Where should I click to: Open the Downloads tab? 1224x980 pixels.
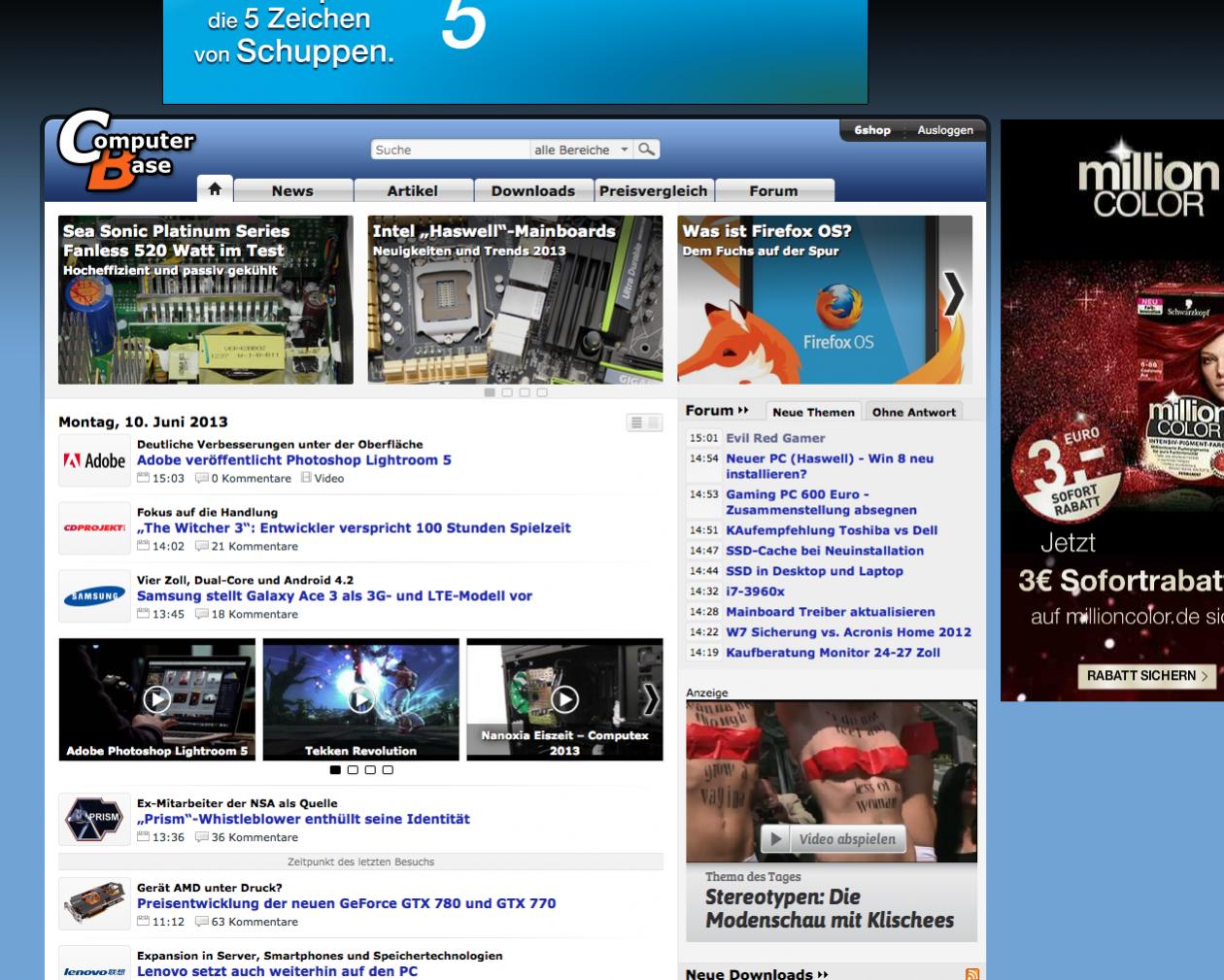coord(533,190)
